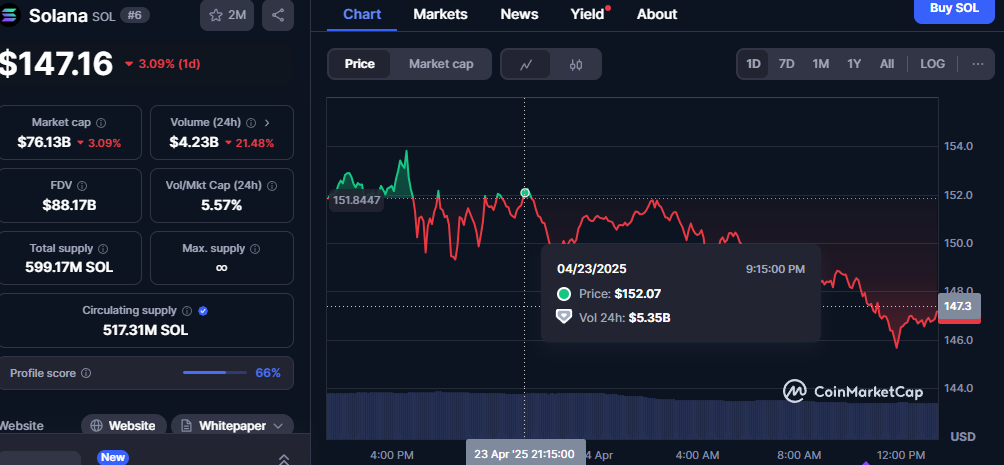Image resolution: width=1004 pixels, height=465 pixels.
Task: Click the Solana logo icon
Action: pos(9,15)
